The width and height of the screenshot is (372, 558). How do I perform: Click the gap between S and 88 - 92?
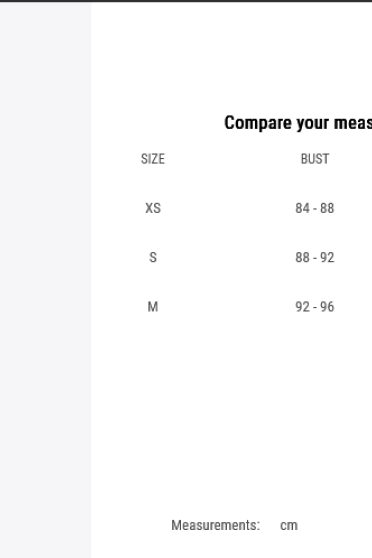(226, 257)
